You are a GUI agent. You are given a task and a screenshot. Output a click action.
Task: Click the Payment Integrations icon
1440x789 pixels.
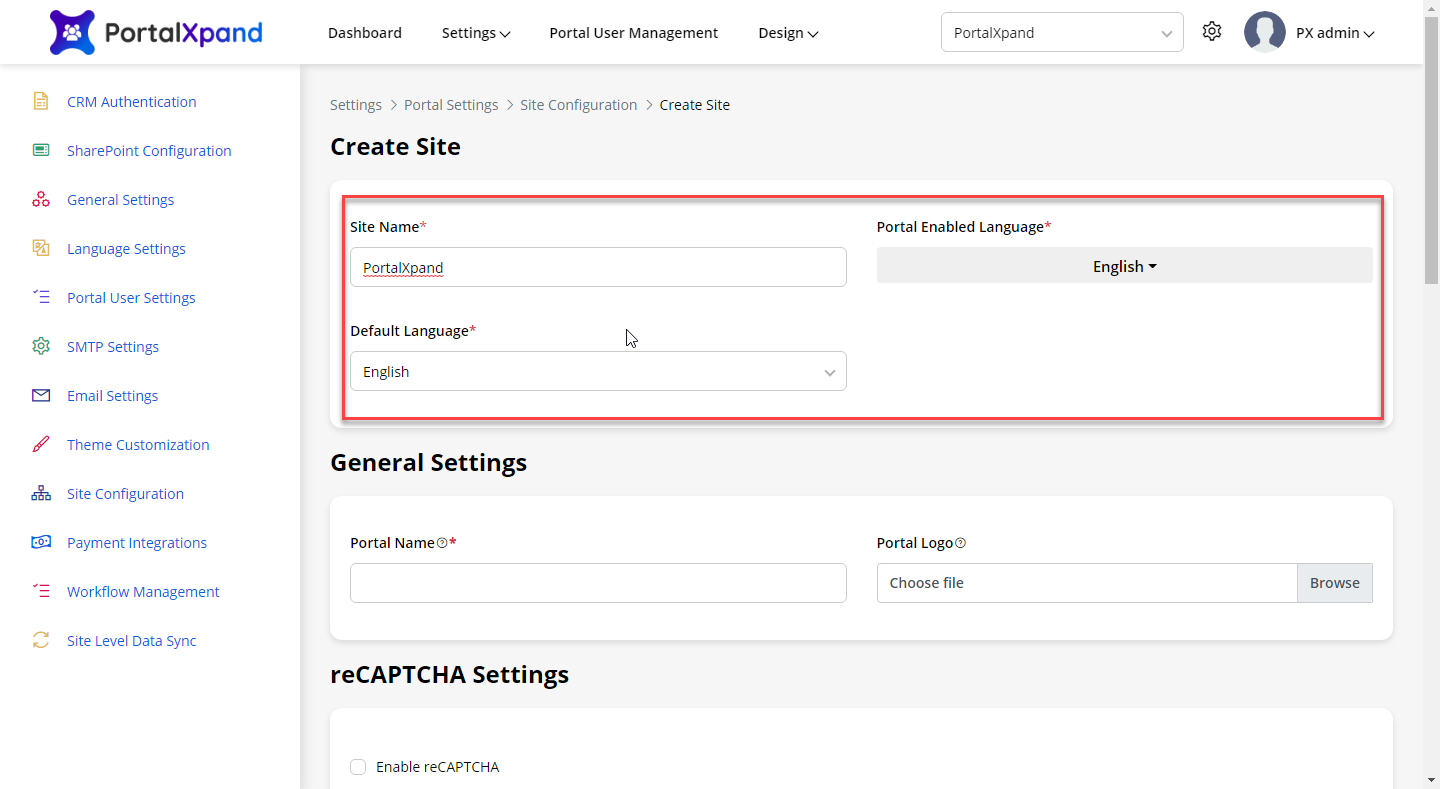tap(41, 542)
